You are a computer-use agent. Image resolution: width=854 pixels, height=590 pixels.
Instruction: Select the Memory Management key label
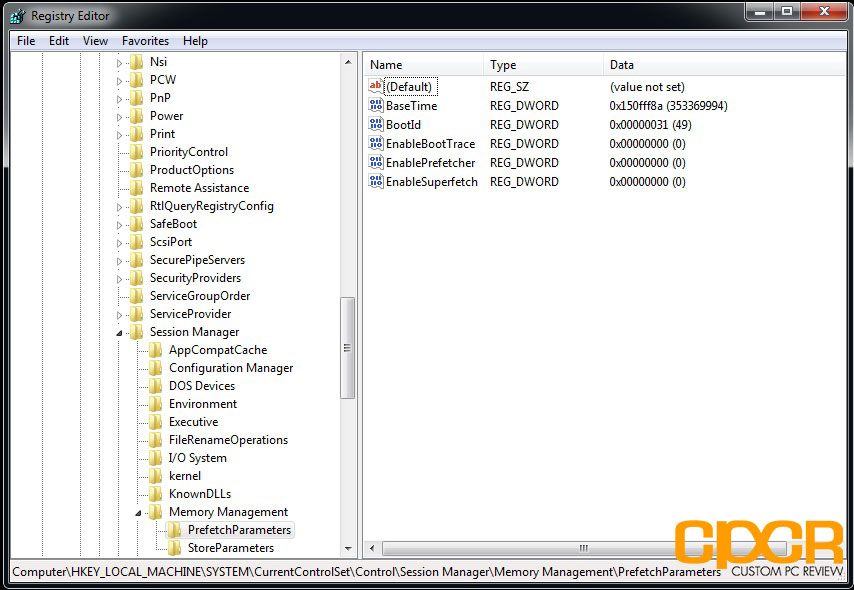pyautogui.click(x=228, y=512)
